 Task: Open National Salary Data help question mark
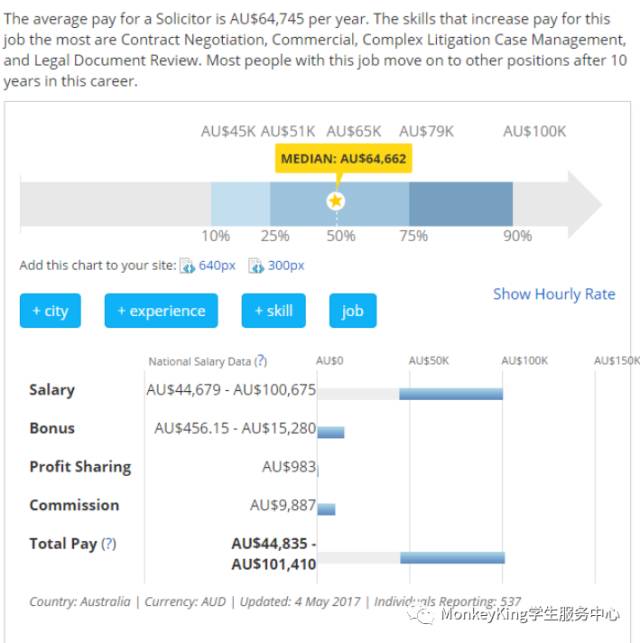click(260, 361)
